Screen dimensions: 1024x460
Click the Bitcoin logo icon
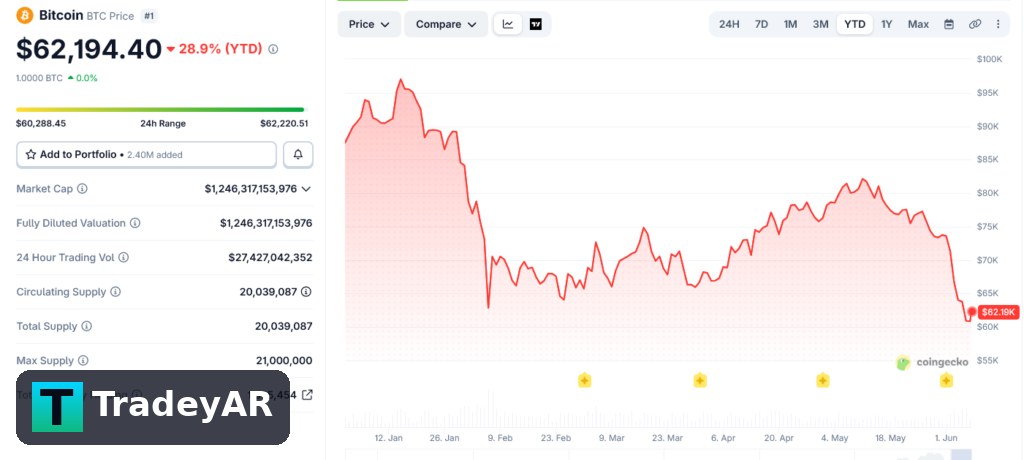pos(25,15)
